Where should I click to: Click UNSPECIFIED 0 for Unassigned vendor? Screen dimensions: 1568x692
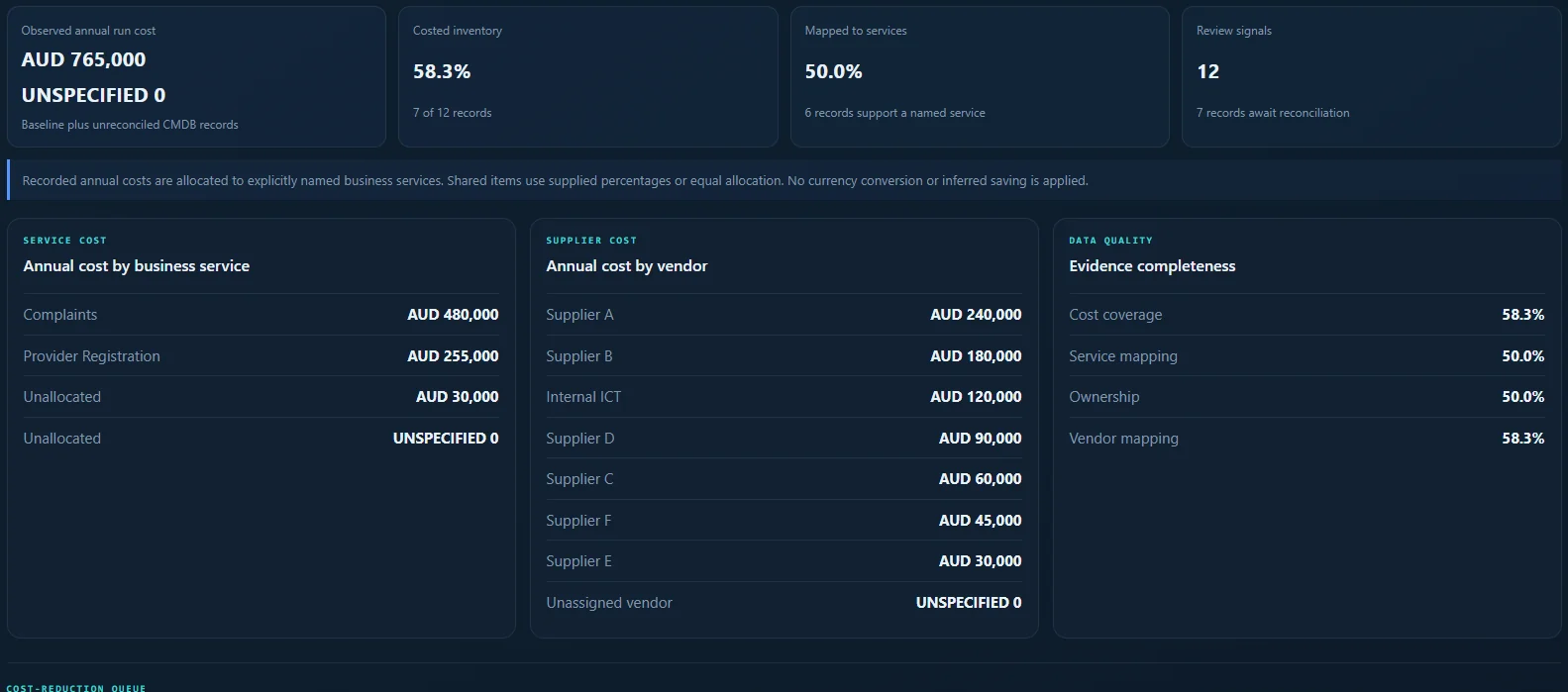click(969, 603)
